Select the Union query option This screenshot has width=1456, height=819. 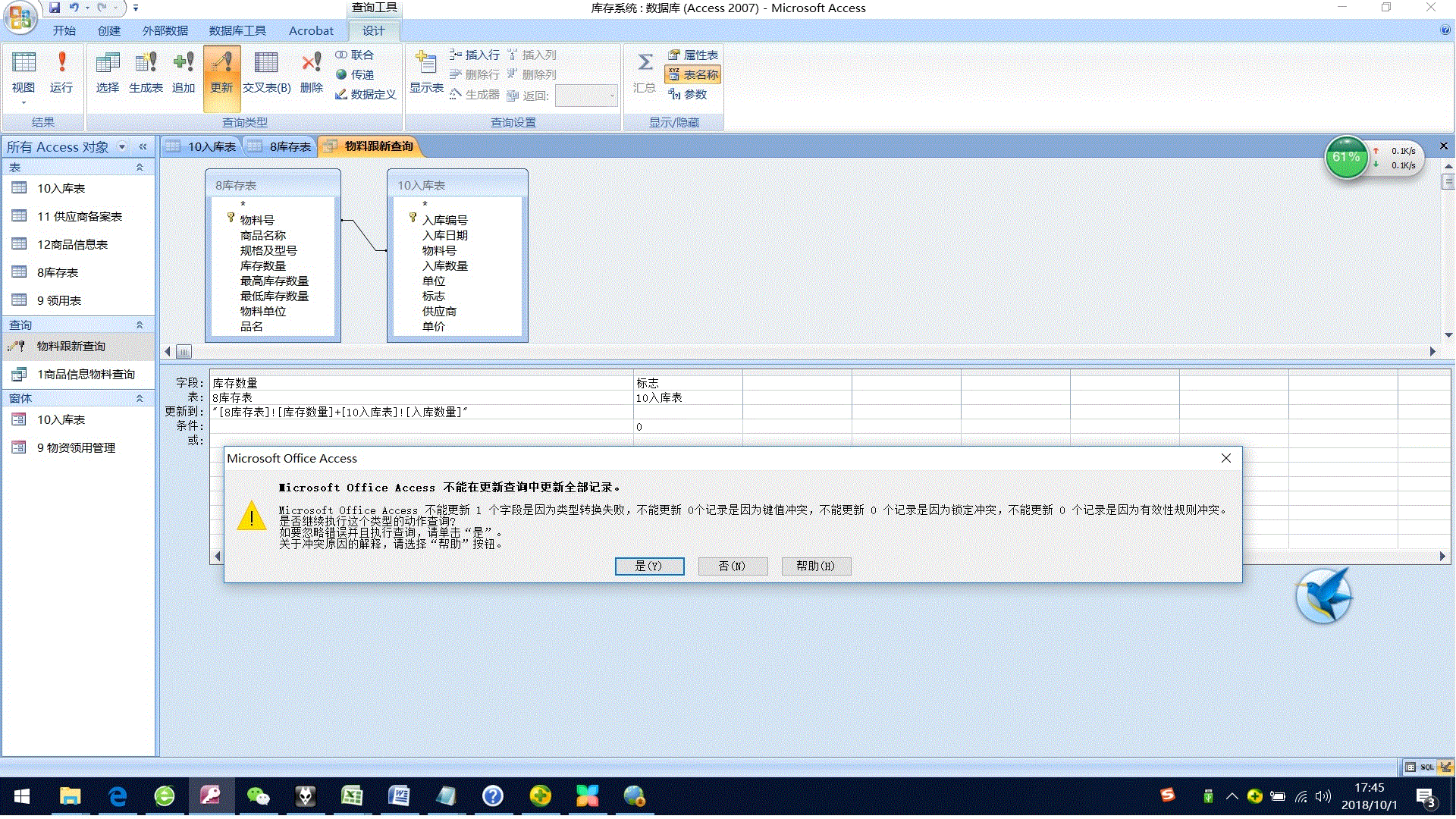pyautogui.click(x=354, y=55)
